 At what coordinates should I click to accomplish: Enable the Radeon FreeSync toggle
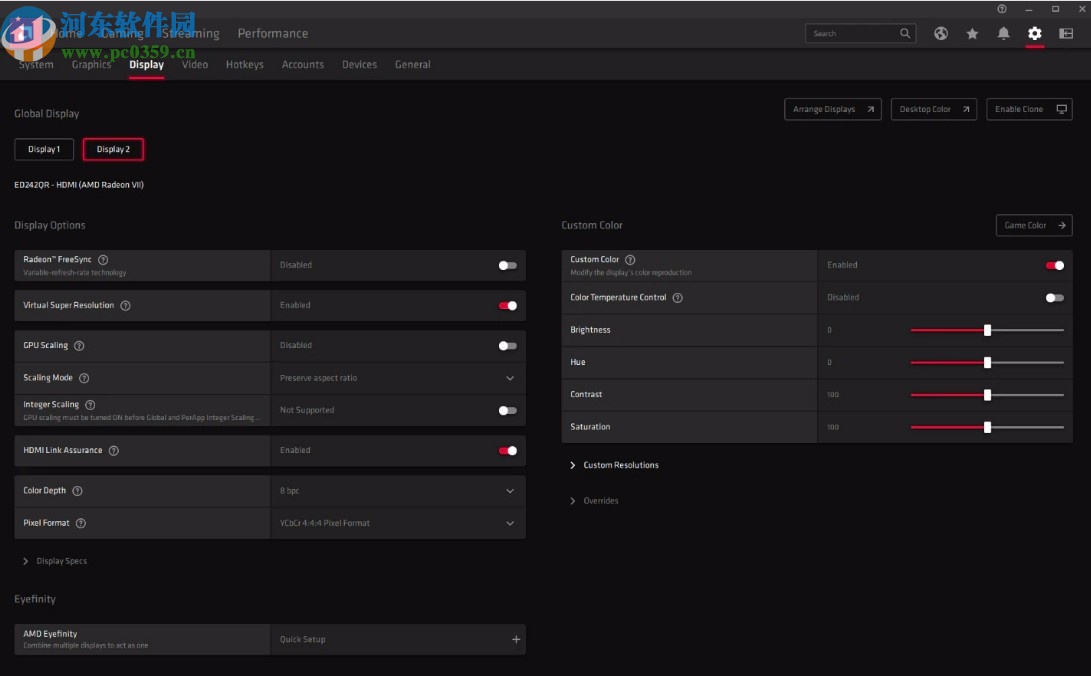pyautogui.click(x=508, y=265)
